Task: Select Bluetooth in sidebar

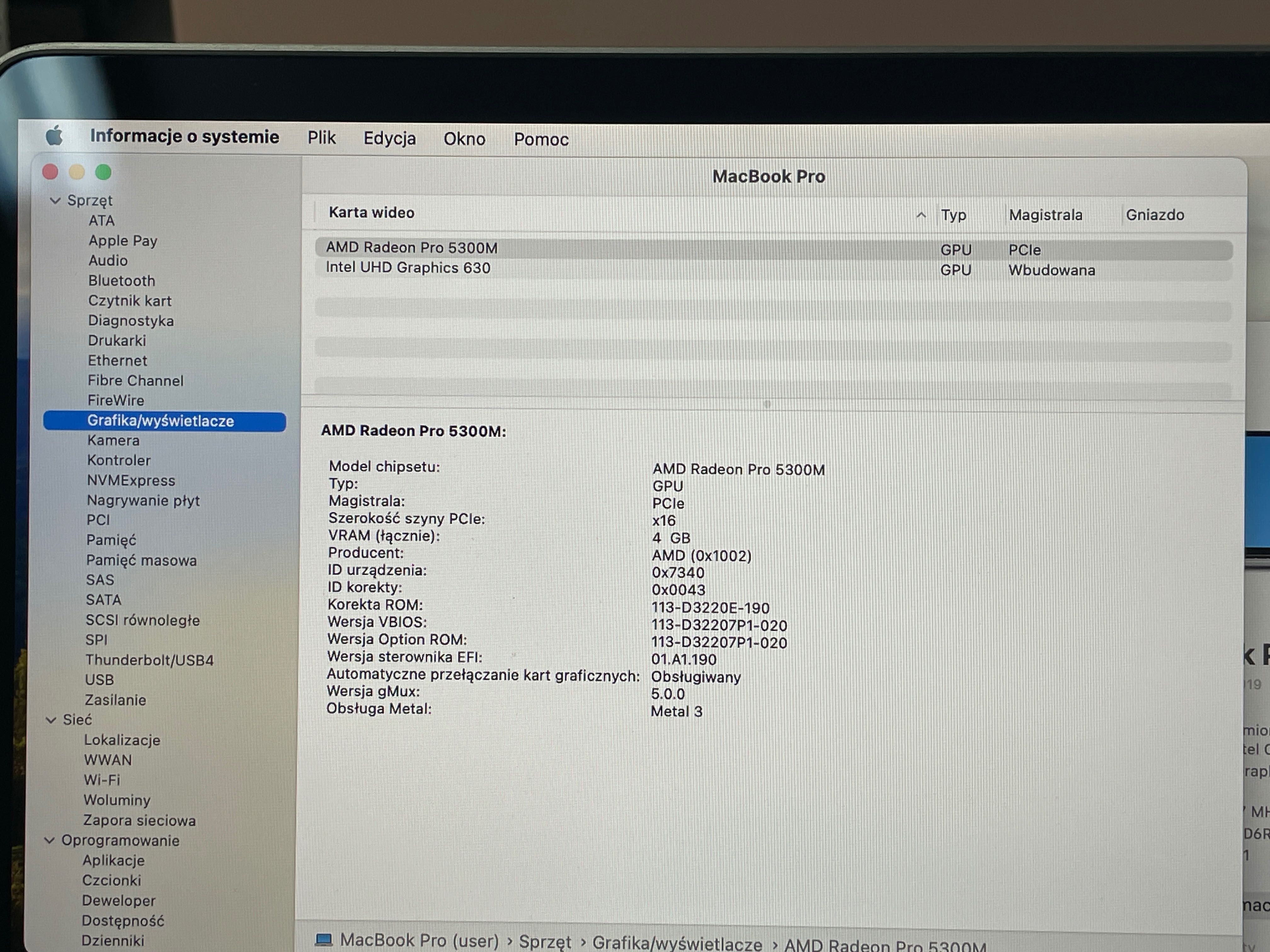Action: (122, 280)
